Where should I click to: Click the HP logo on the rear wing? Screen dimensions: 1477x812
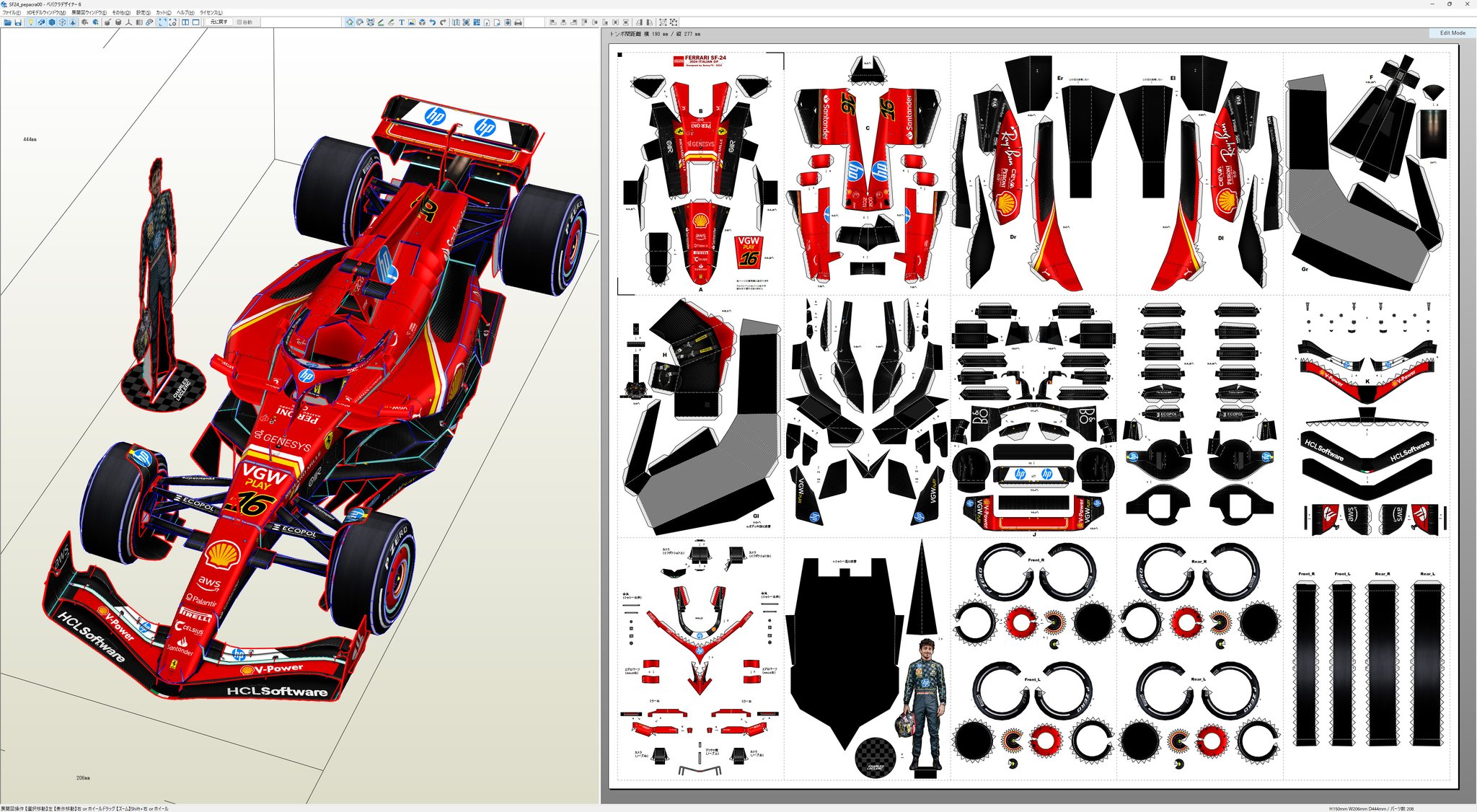435,115
